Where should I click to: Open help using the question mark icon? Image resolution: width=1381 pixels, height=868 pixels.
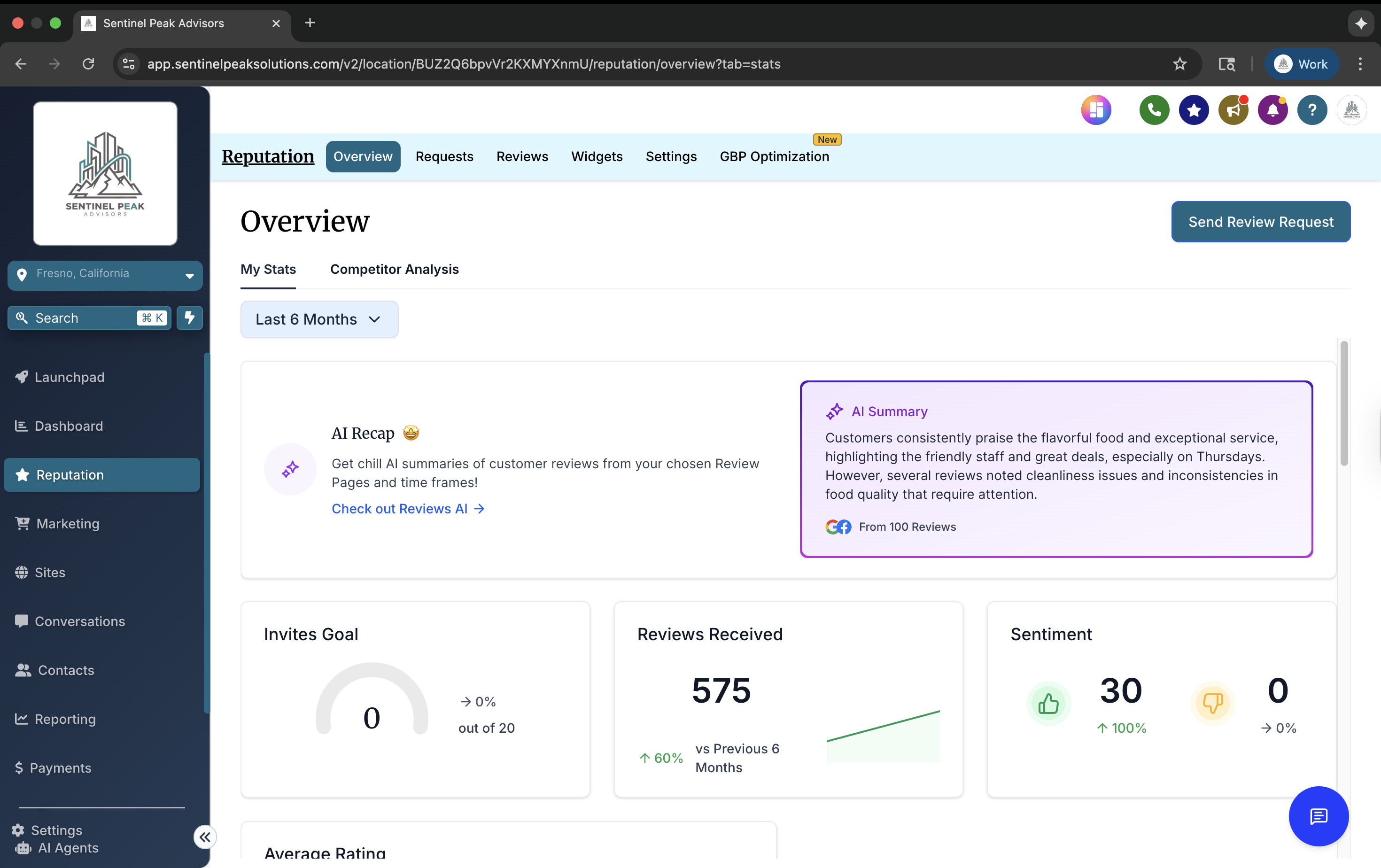click(x=1312, y=109)
